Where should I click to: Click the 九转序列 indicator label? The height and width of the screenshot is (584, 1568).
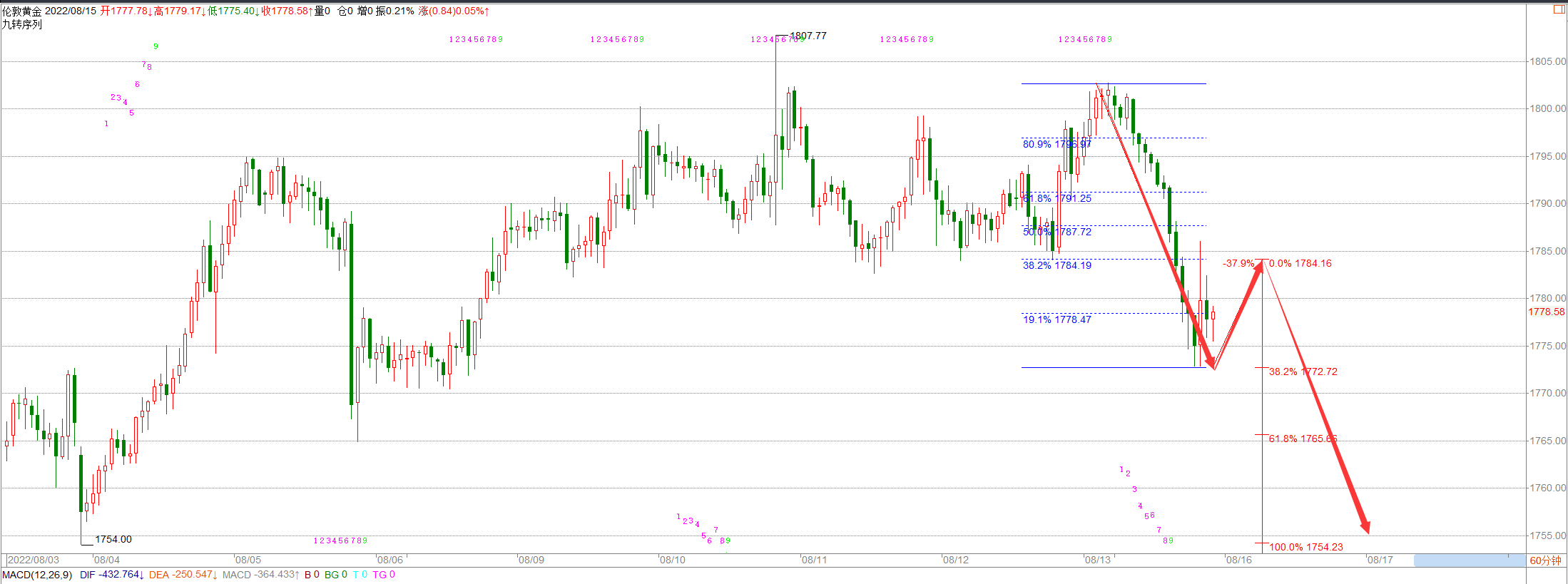click(22, 24)
